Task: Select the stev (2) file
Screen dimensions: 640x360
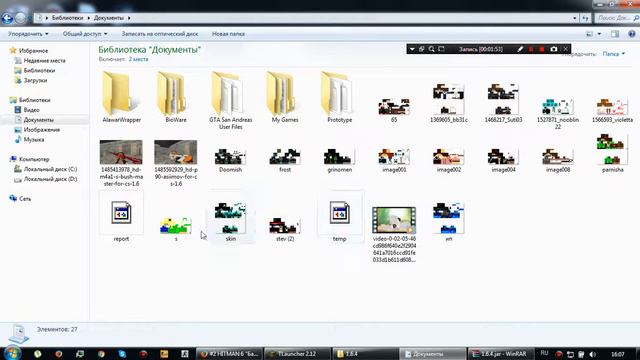Action: click(x=285, y=229)
